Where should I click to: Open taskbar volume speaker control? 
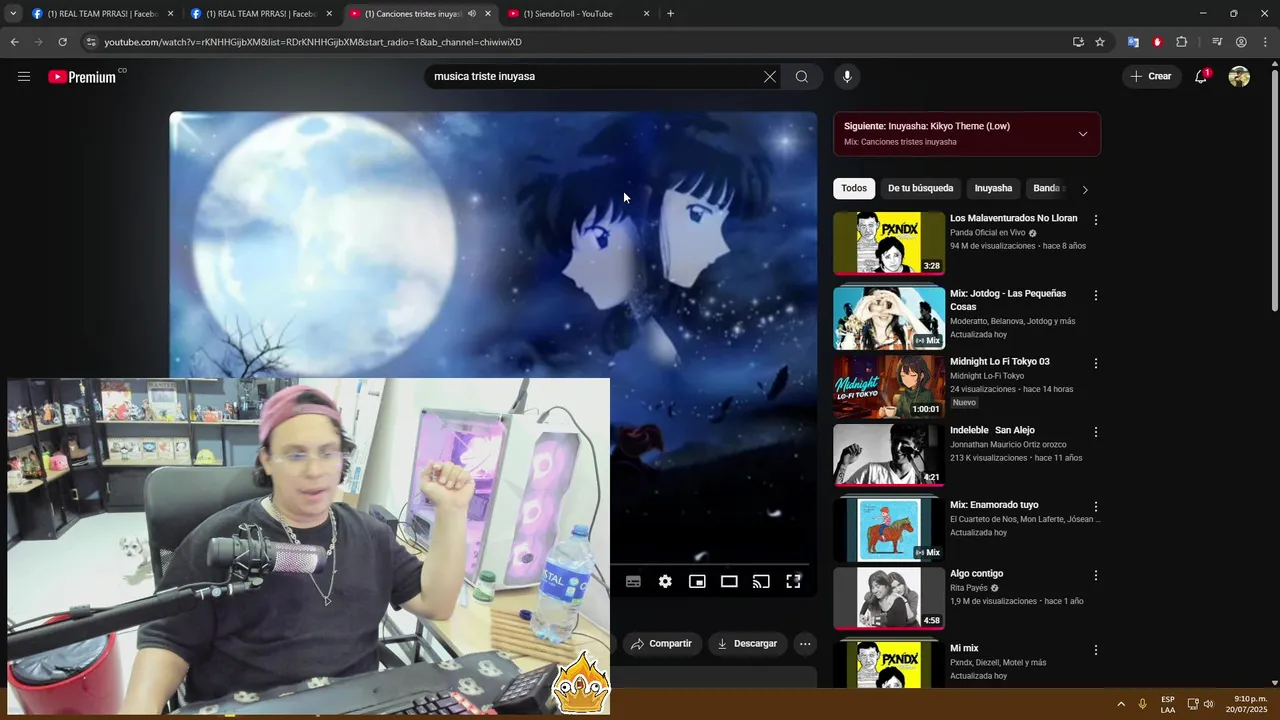point(1209,704)
